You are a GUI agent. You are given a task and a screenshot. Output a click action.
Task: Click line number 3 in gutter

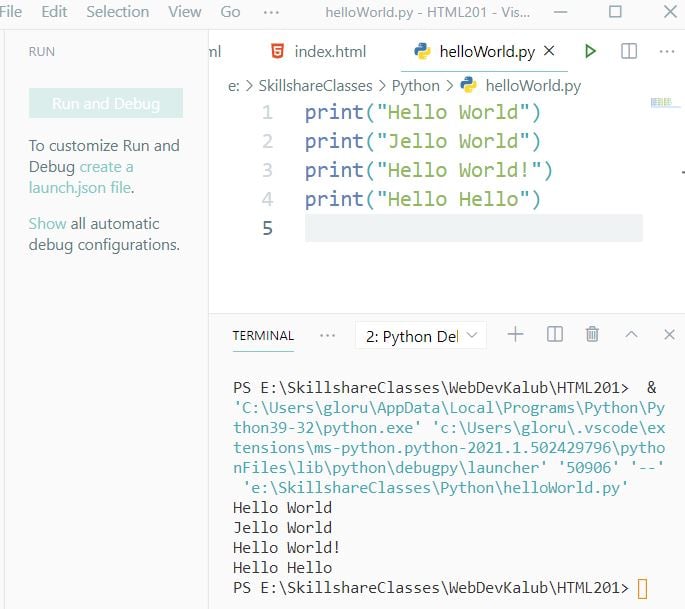click(x=267, y=170)
